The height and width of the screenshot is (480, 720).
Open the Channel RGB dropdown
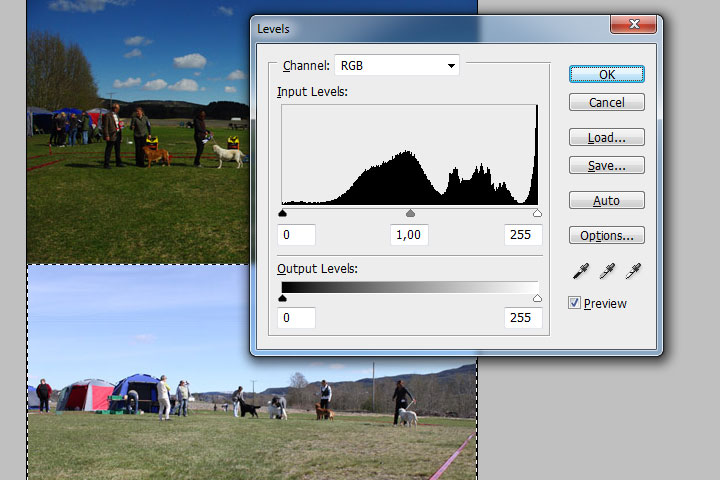396,66
